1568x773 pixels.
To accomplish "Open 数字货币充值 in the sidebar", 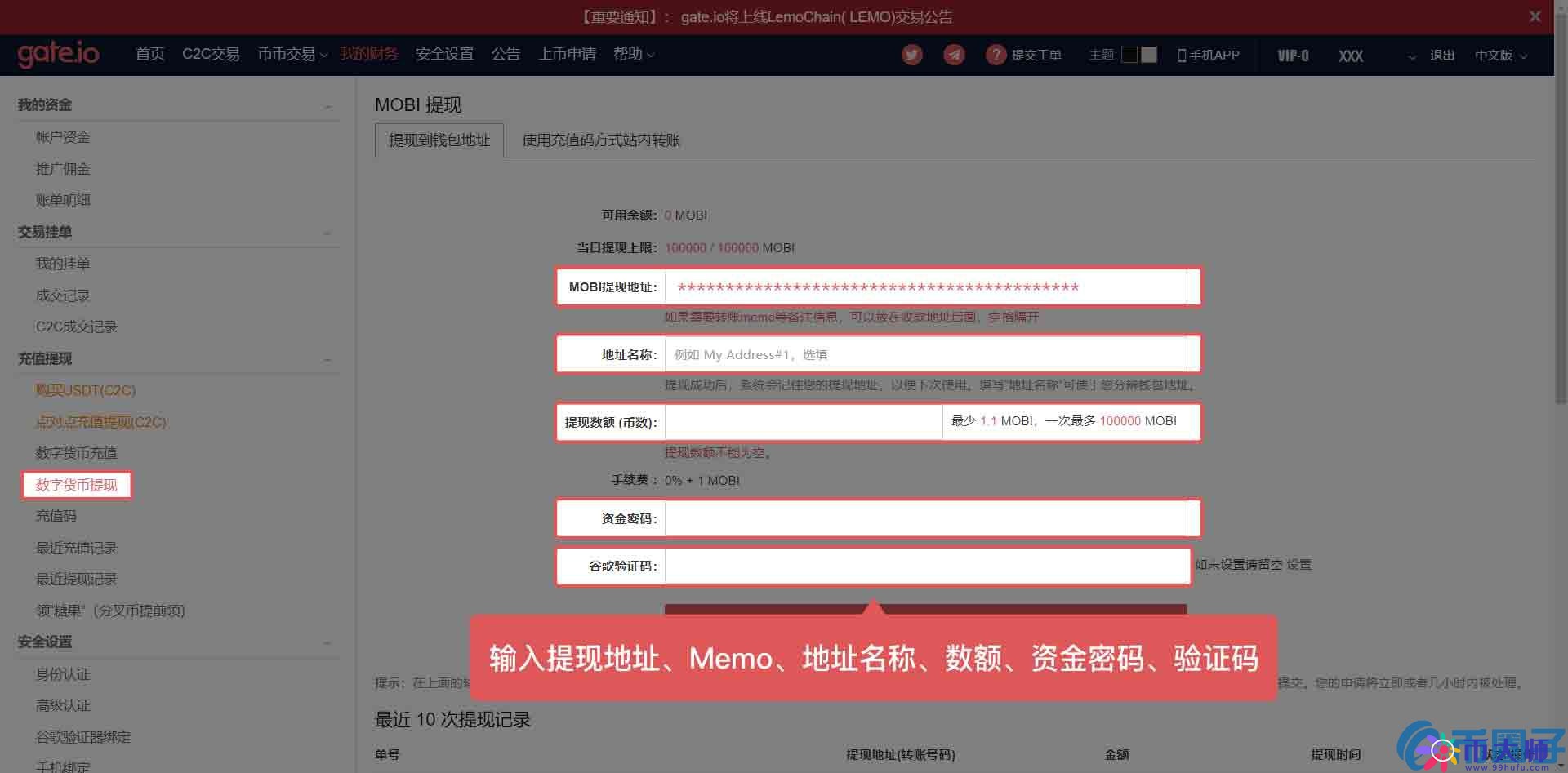I will (x=77, y=453).
